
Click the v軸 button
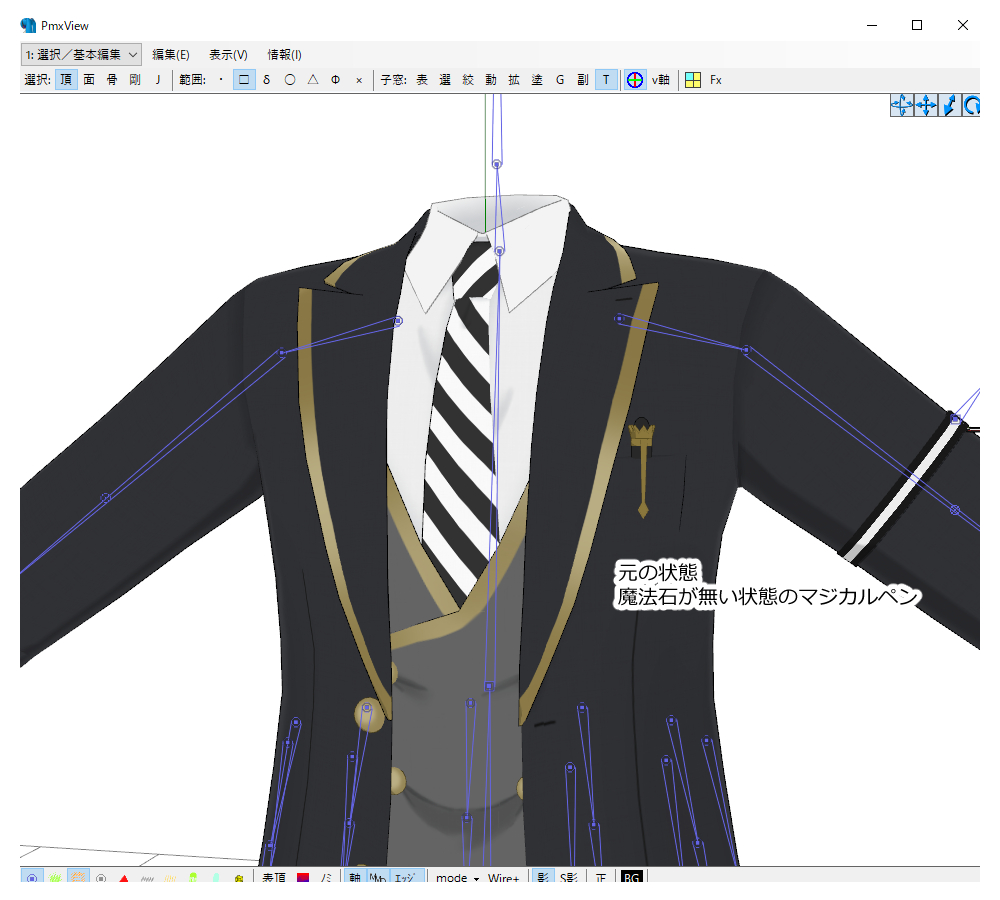click(661, 80)
